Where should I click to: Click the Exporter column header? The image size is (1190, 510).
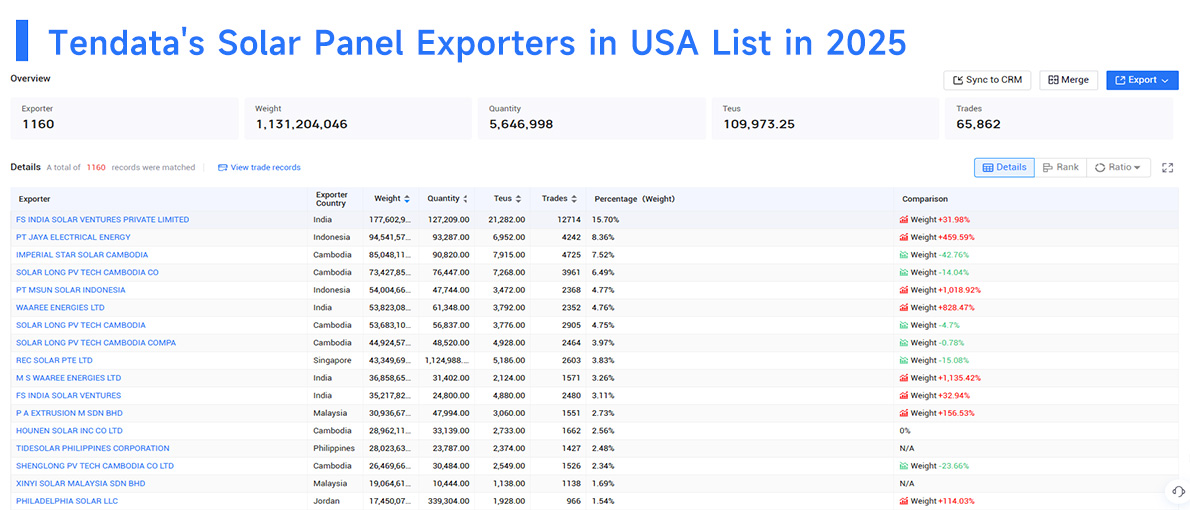(35, 199)
